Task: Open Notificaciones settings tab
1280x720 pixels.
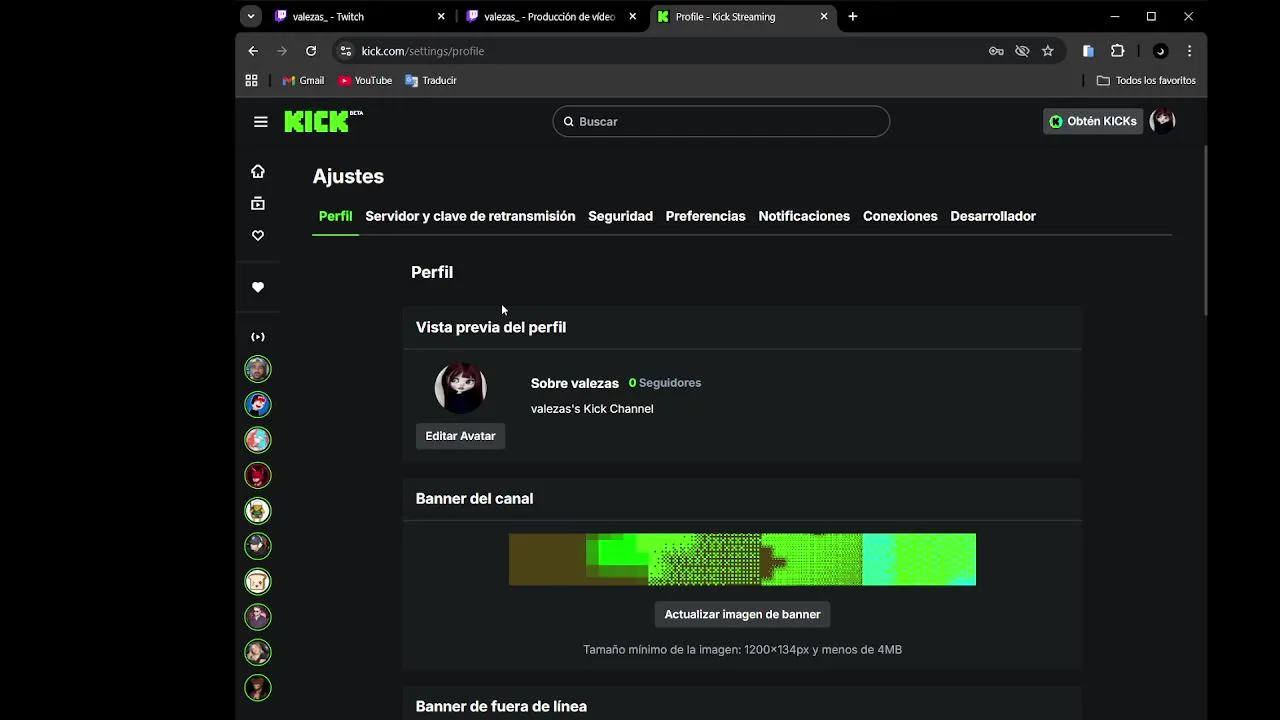Action: (x=804, y=216)
